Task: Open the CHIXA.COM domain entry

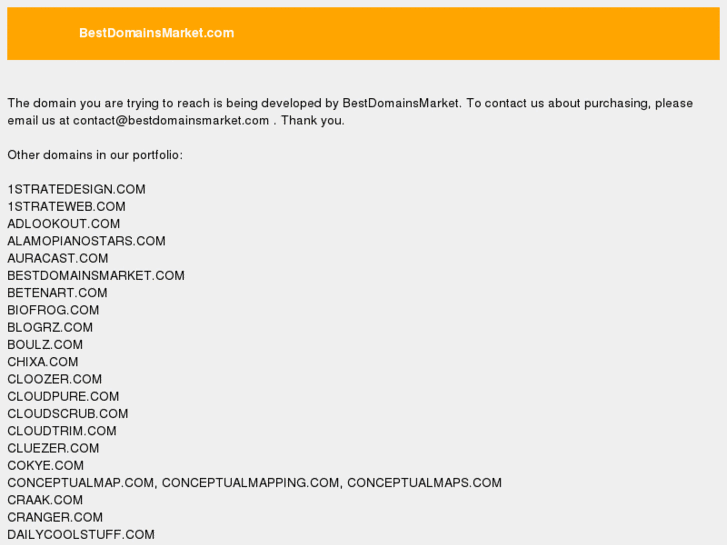Action: point(42,362)
